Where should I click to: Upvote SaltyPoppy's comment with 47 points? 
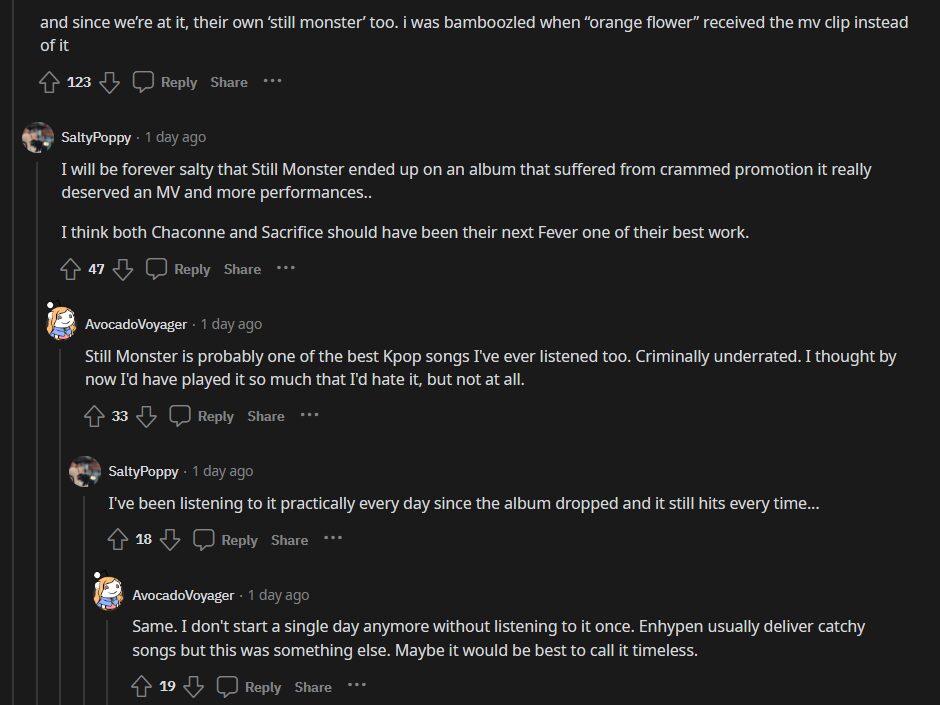point(71,269)
